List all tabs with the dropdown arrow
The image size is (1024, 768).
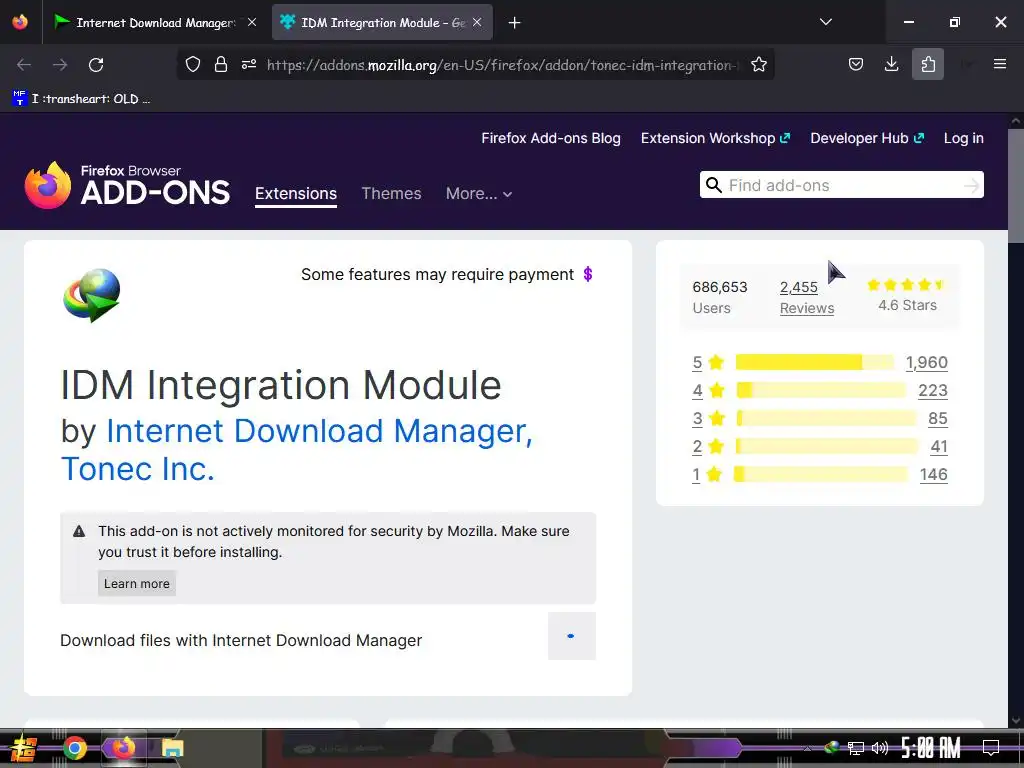pos(825,22)
